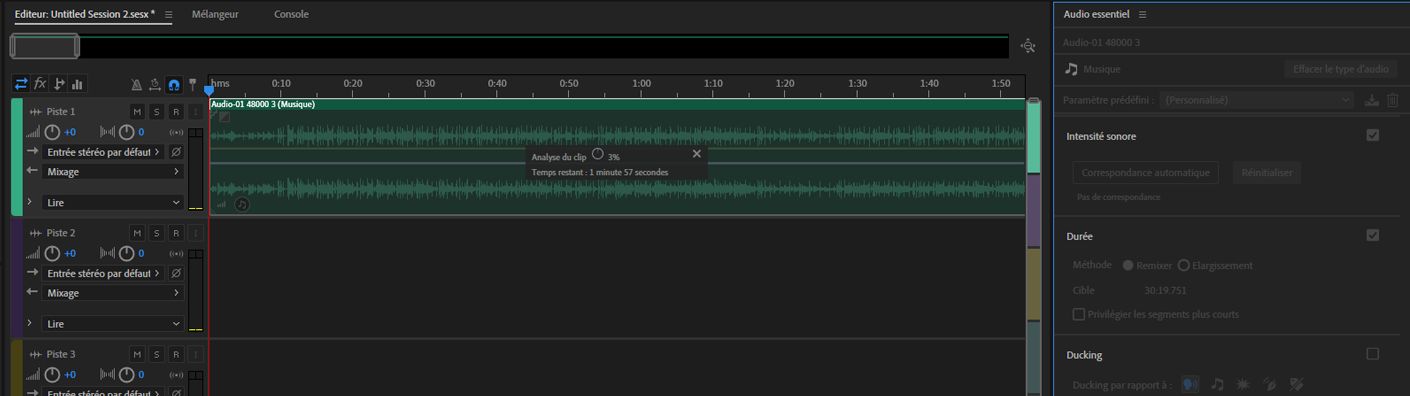The image size is (1410, 396).
Task: Select ducking against unassigned clips icon
Action: click(1296, 384)
